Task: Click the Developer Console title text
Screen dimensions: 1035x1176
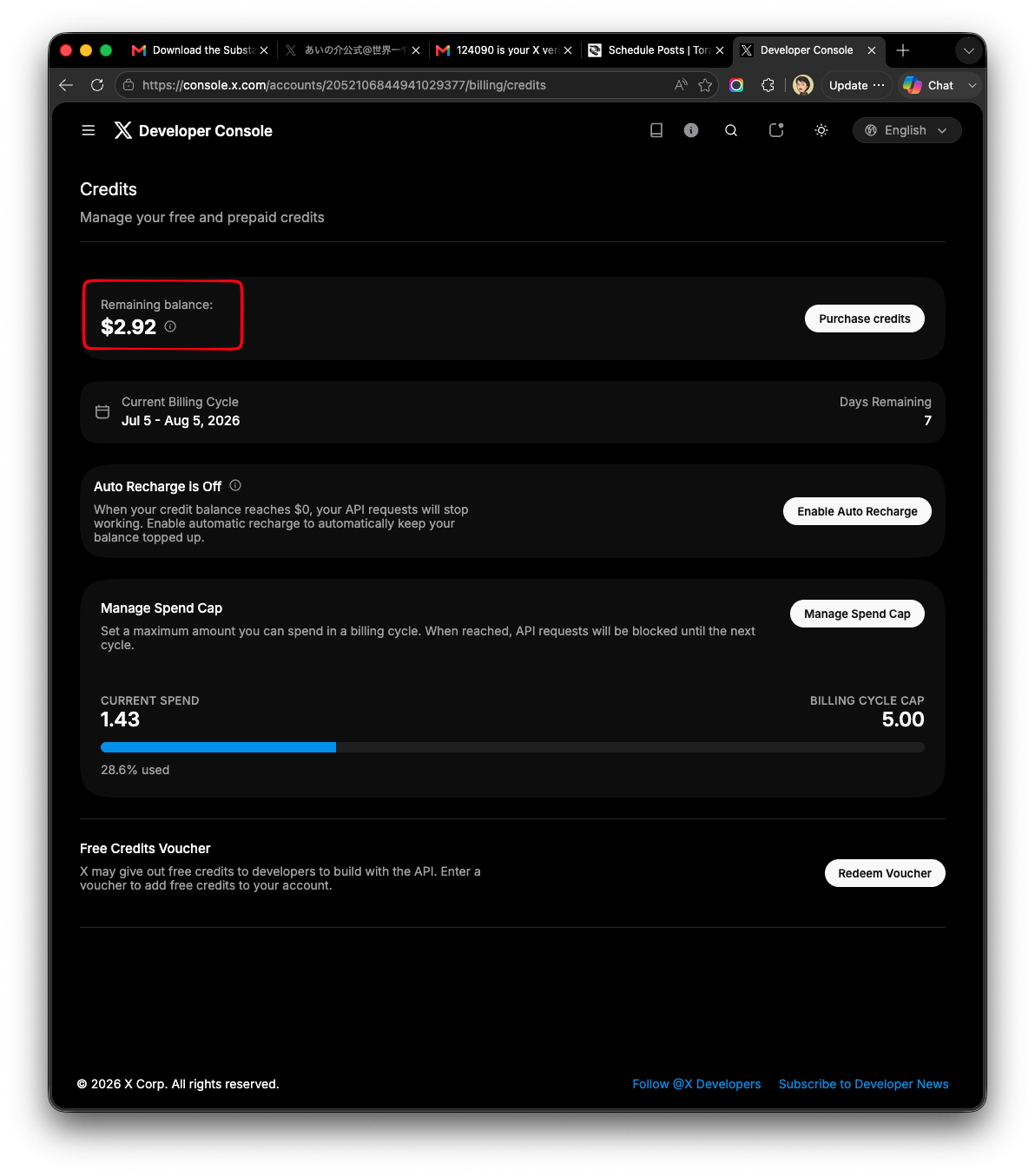Action: (206, 131)
